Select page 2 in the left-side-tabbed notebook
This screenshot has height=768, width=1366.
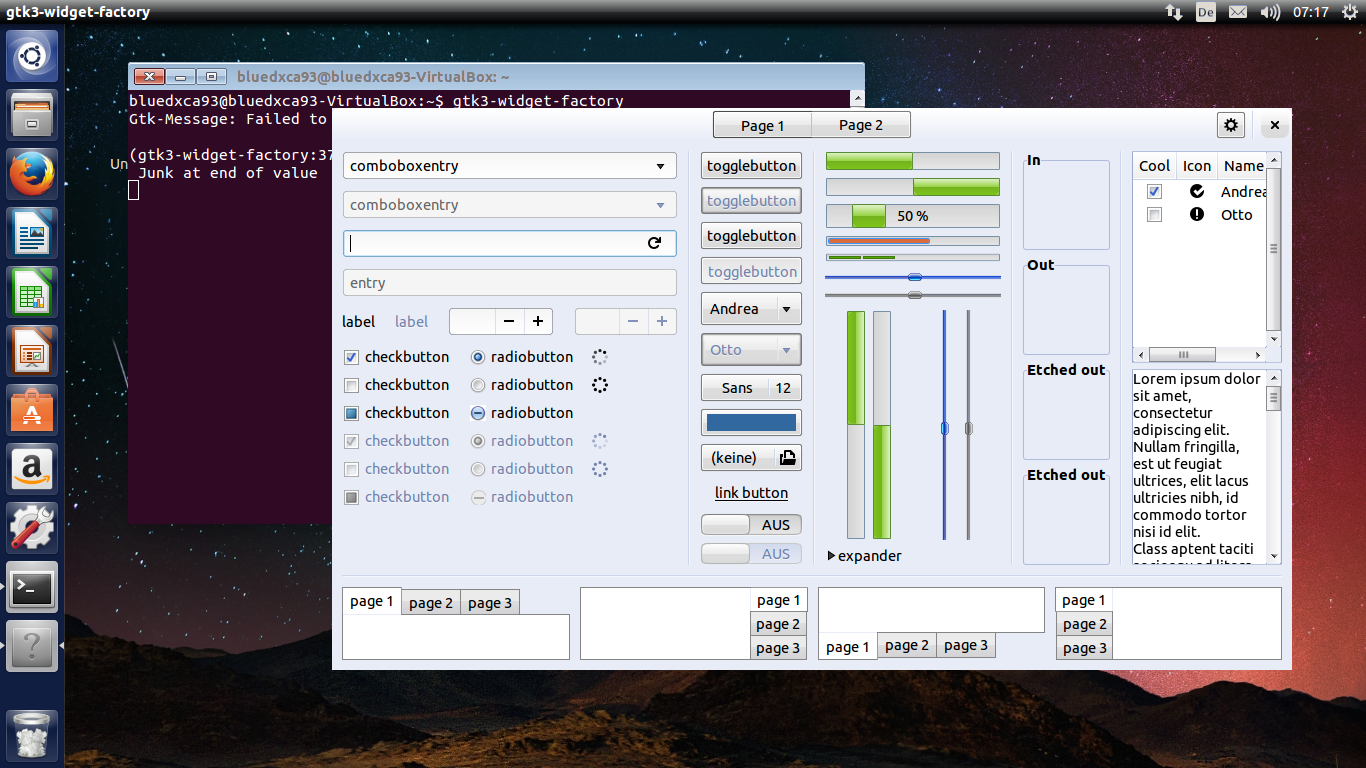coord(1085,624)
